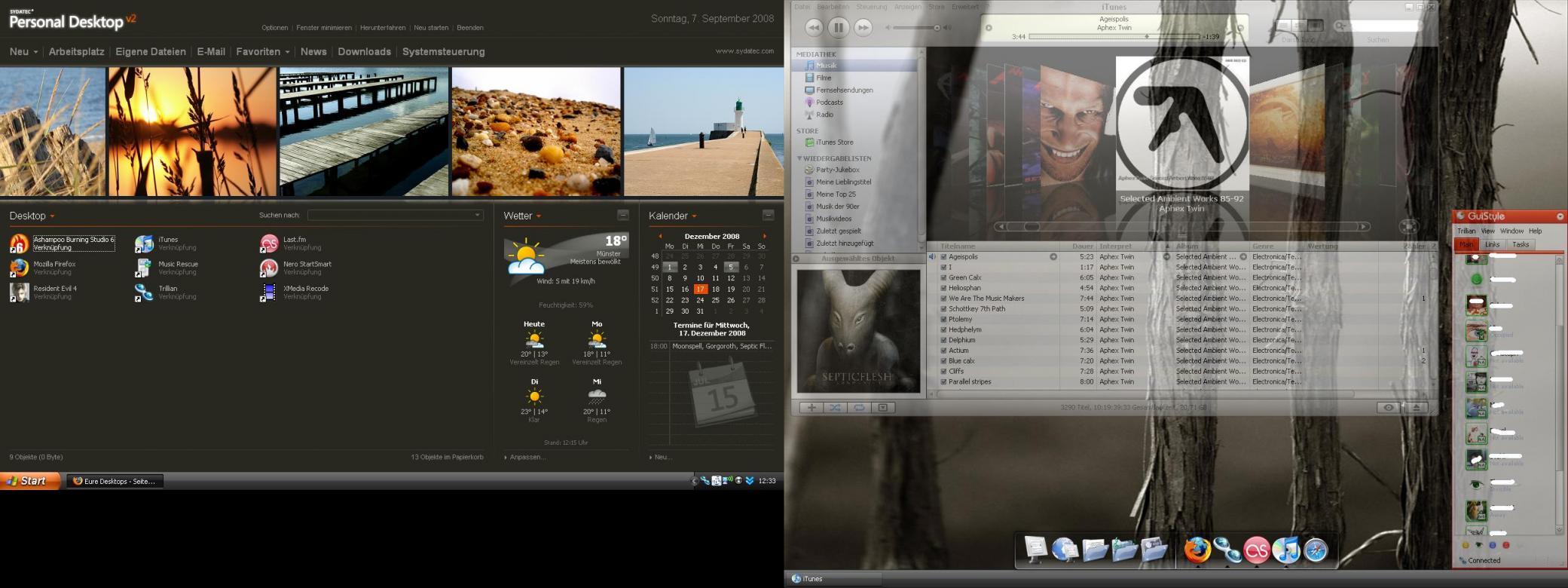Toggle repeat button in iTunes bottom bar
1568x588 pixels.
[859, 407]
